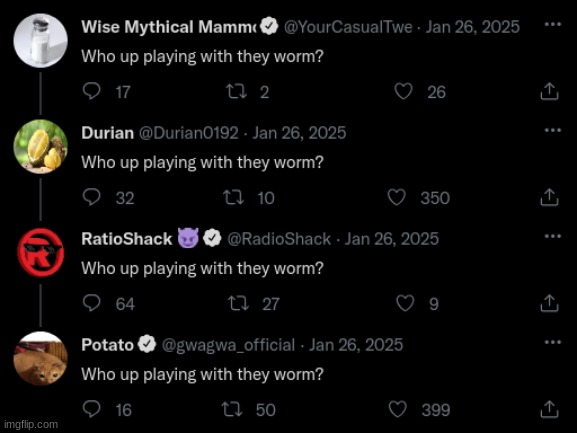Open the @Durian0192 profile handle
The height and width of the screenshot is (433, 577).
[x=189, y=133]
